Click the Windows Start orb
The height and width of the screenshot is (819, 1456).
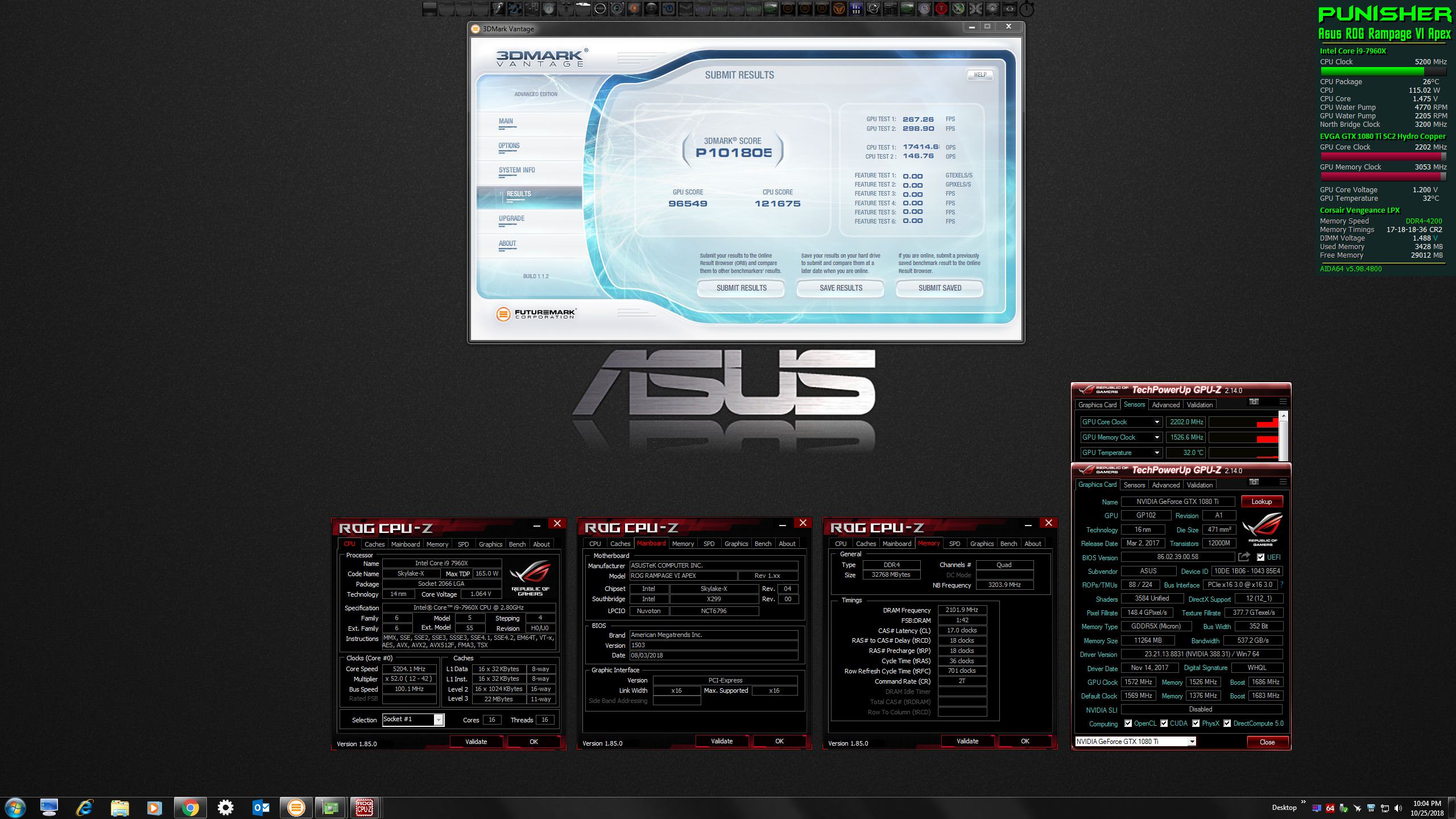click(x=15, y=808)
